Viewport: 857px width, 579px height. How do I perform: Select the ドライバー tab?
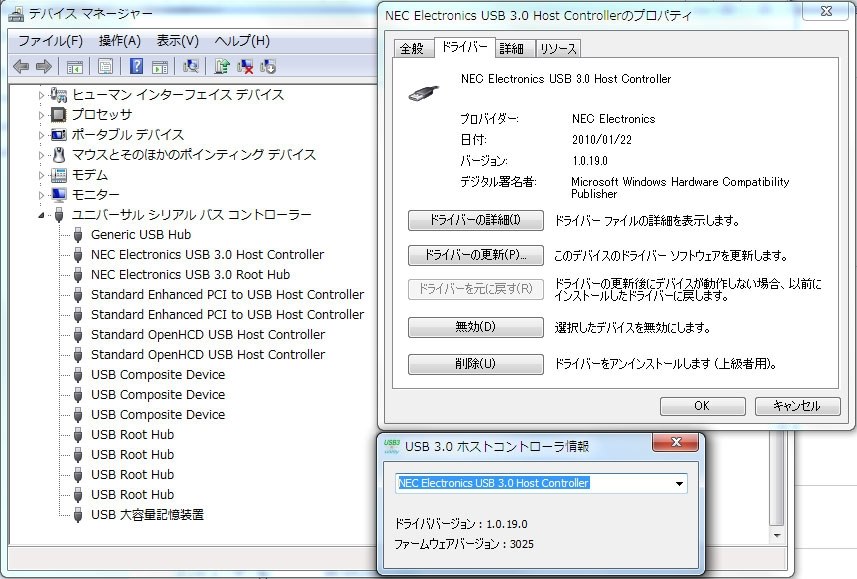[465, 48]
